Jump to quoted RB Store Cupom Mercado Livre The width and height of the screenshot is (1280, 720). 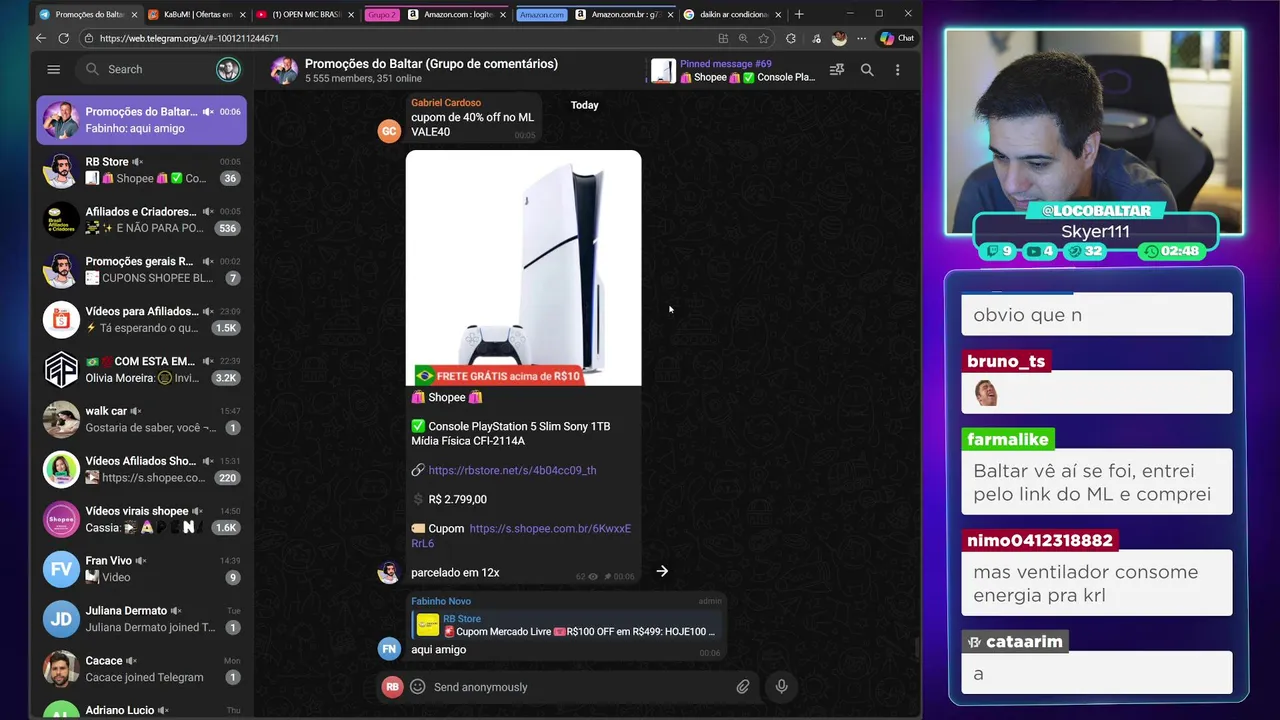tap(566, 625)
